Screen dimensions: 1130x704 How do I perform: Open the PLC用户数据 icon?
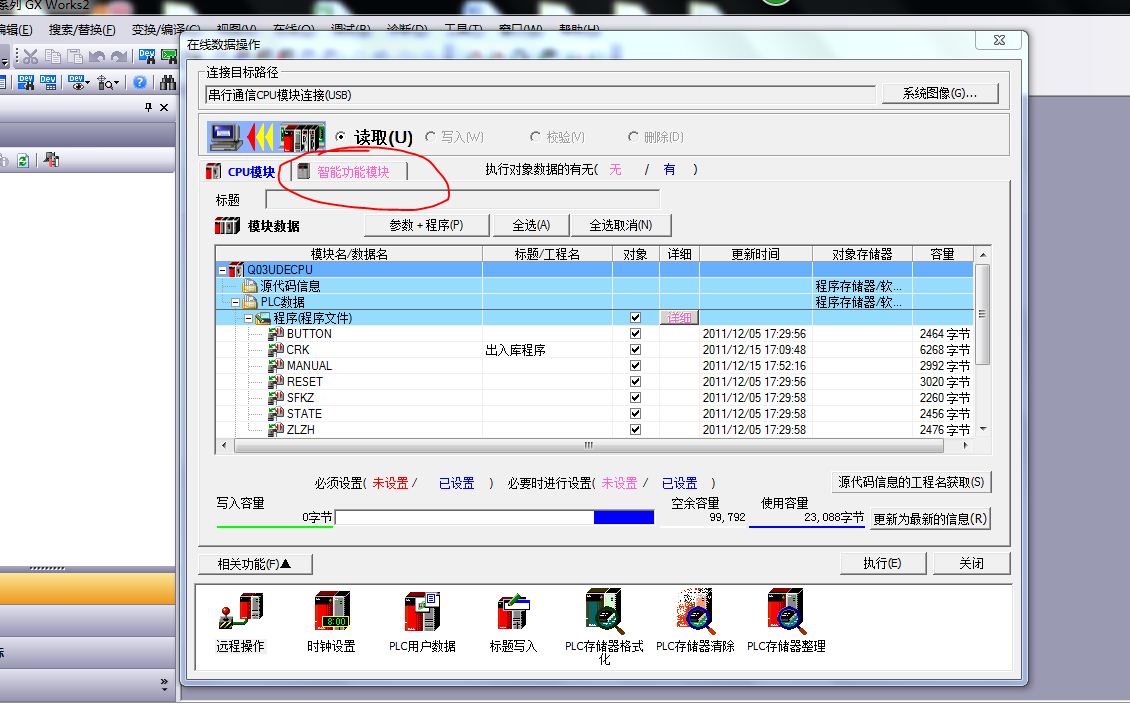pos(422,611)
